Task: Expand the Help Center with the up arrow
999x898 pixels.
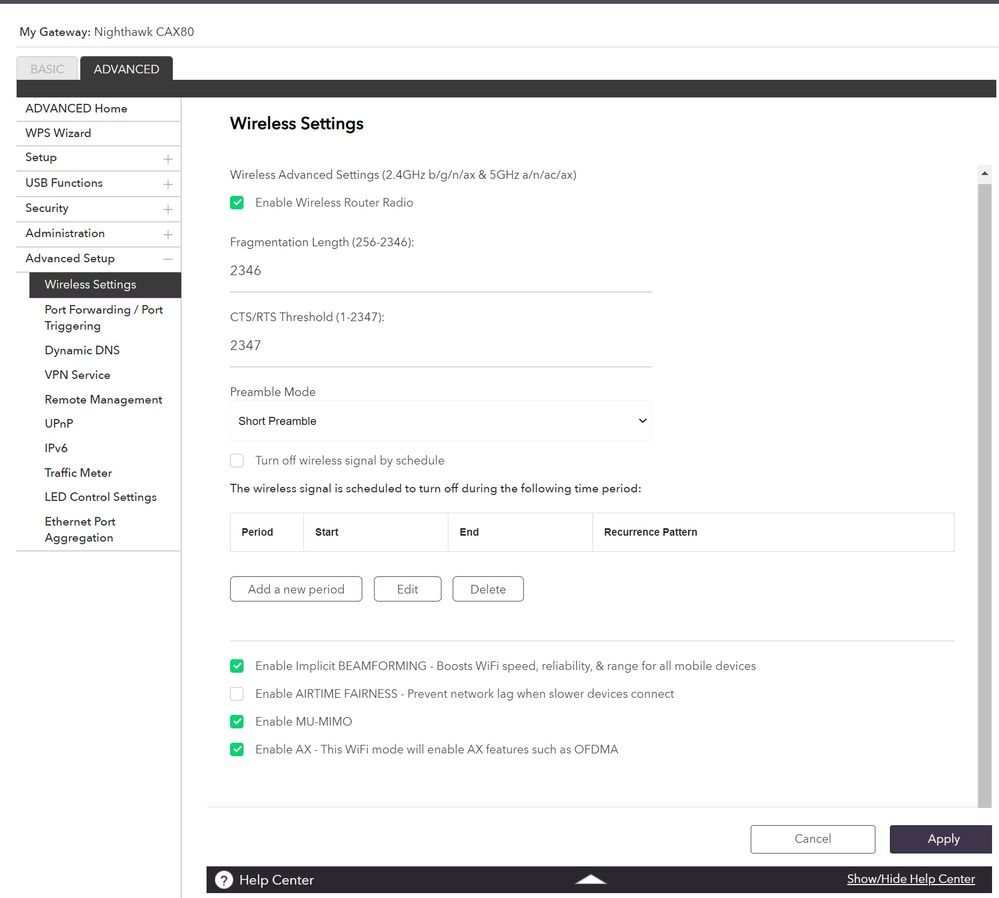Action: point(591,880)
